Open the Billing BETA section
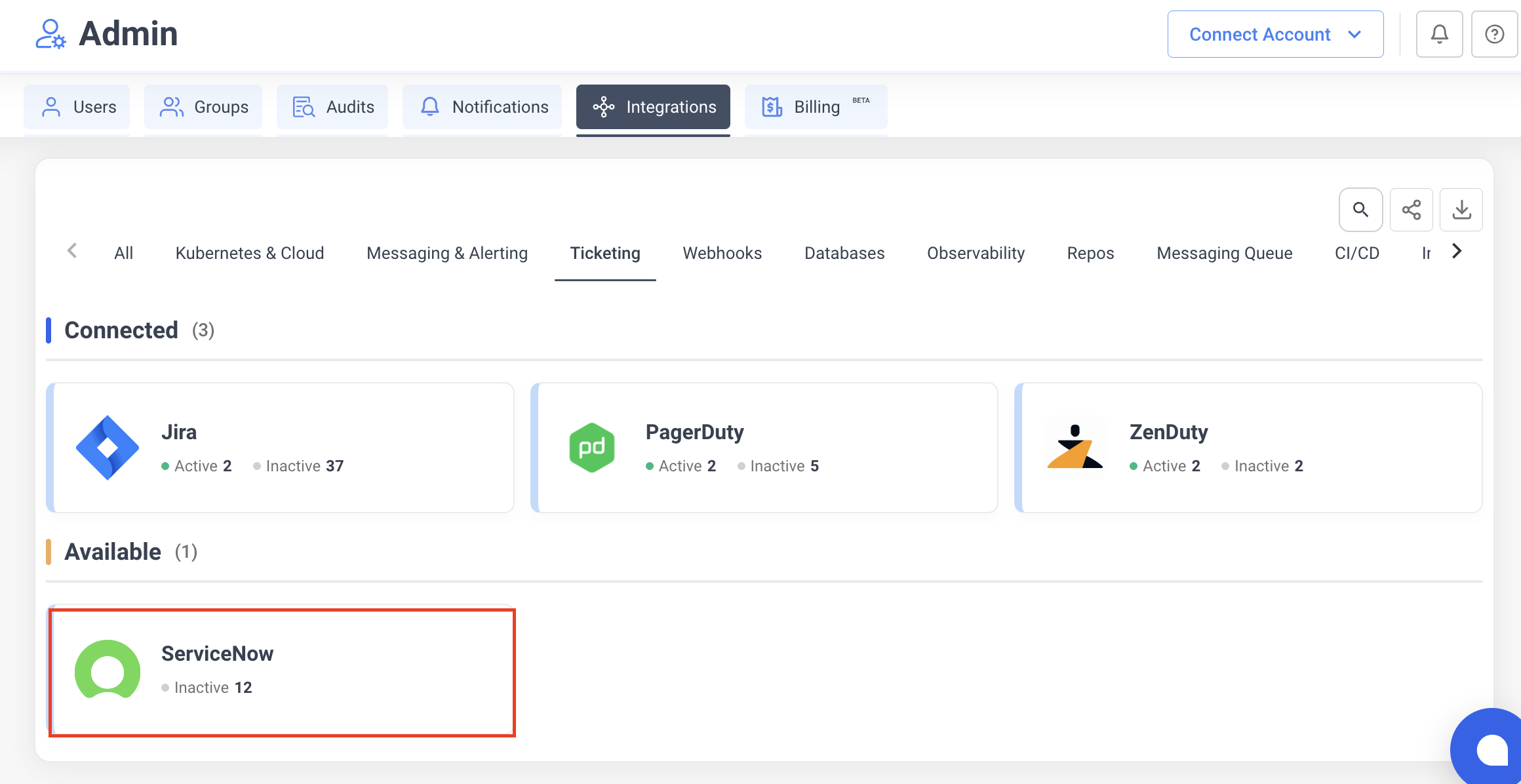 [x=816, y=106]
